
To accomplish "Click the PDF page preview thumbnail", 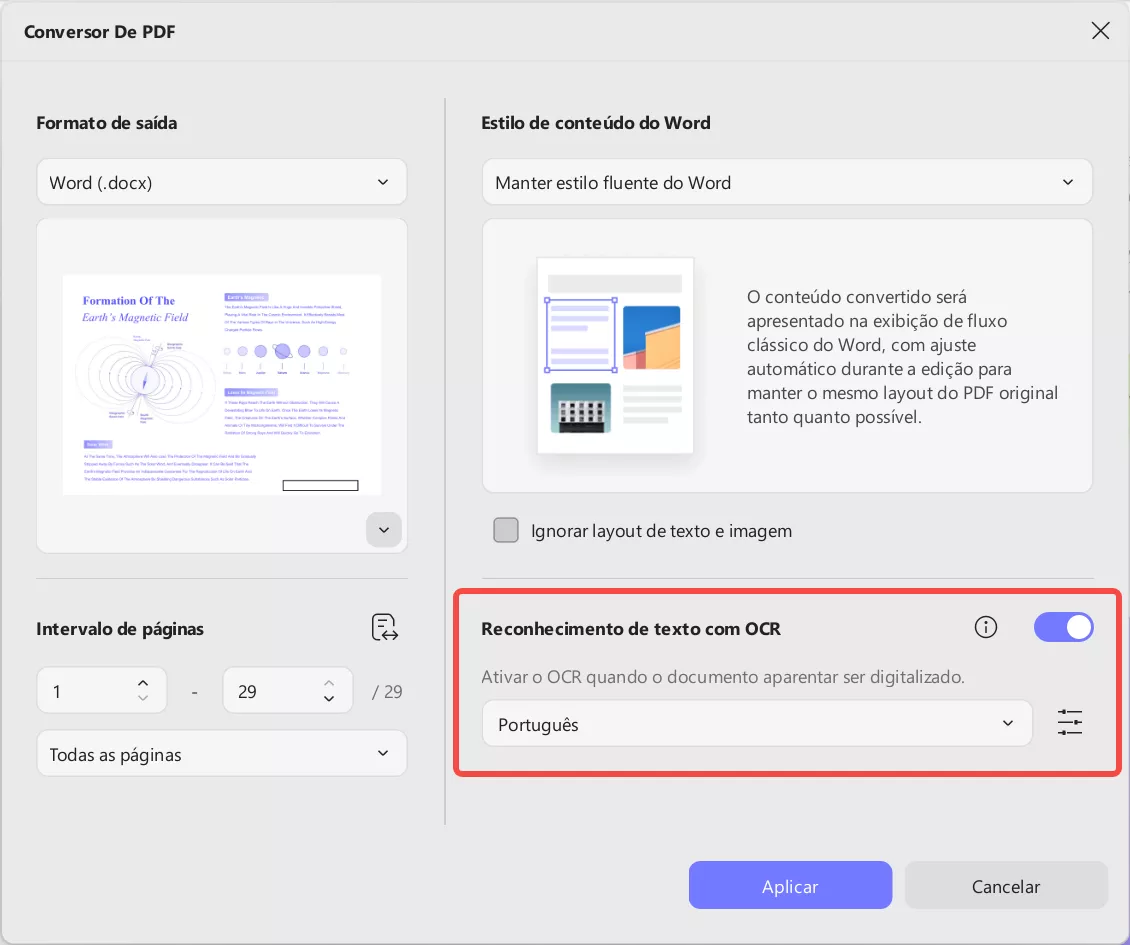I will 221,383.
